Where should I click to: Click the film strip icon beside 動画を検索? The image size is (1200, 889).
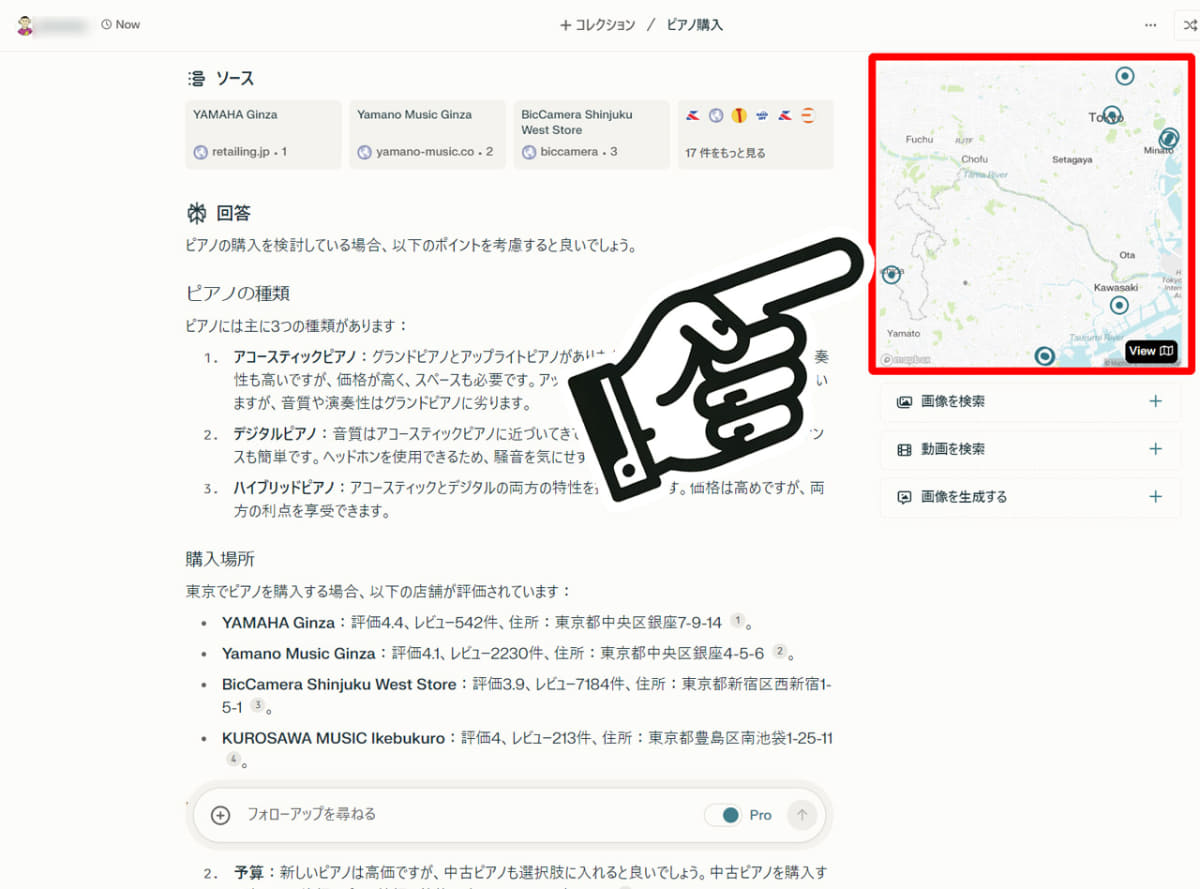pos(903,448)
